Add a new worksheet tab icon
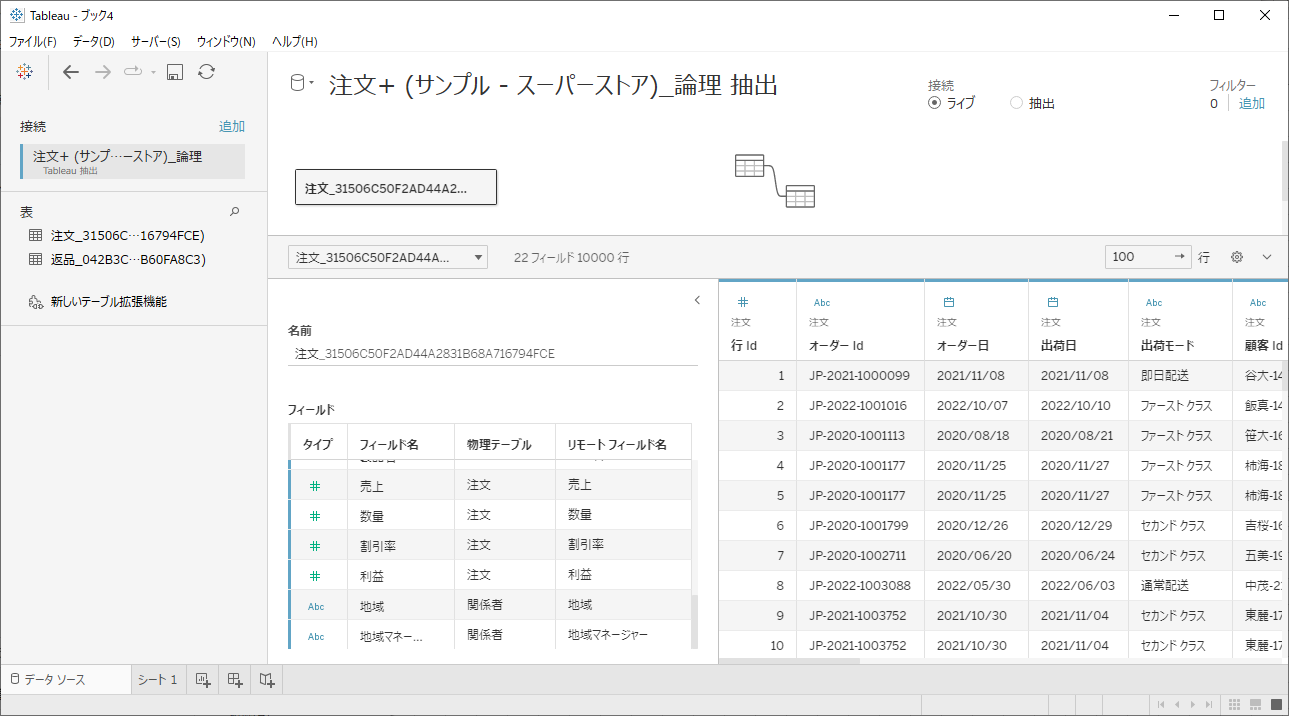 pos(202,680)
